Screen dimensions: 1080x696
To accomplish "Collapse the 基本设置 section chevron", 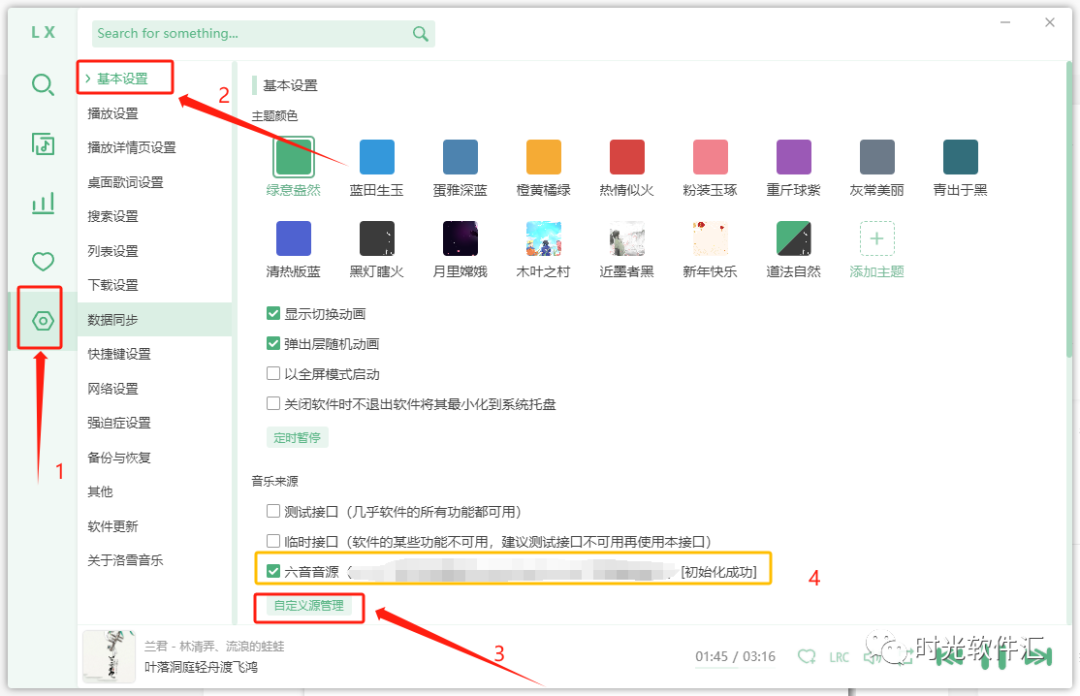I will coord(86,76).
